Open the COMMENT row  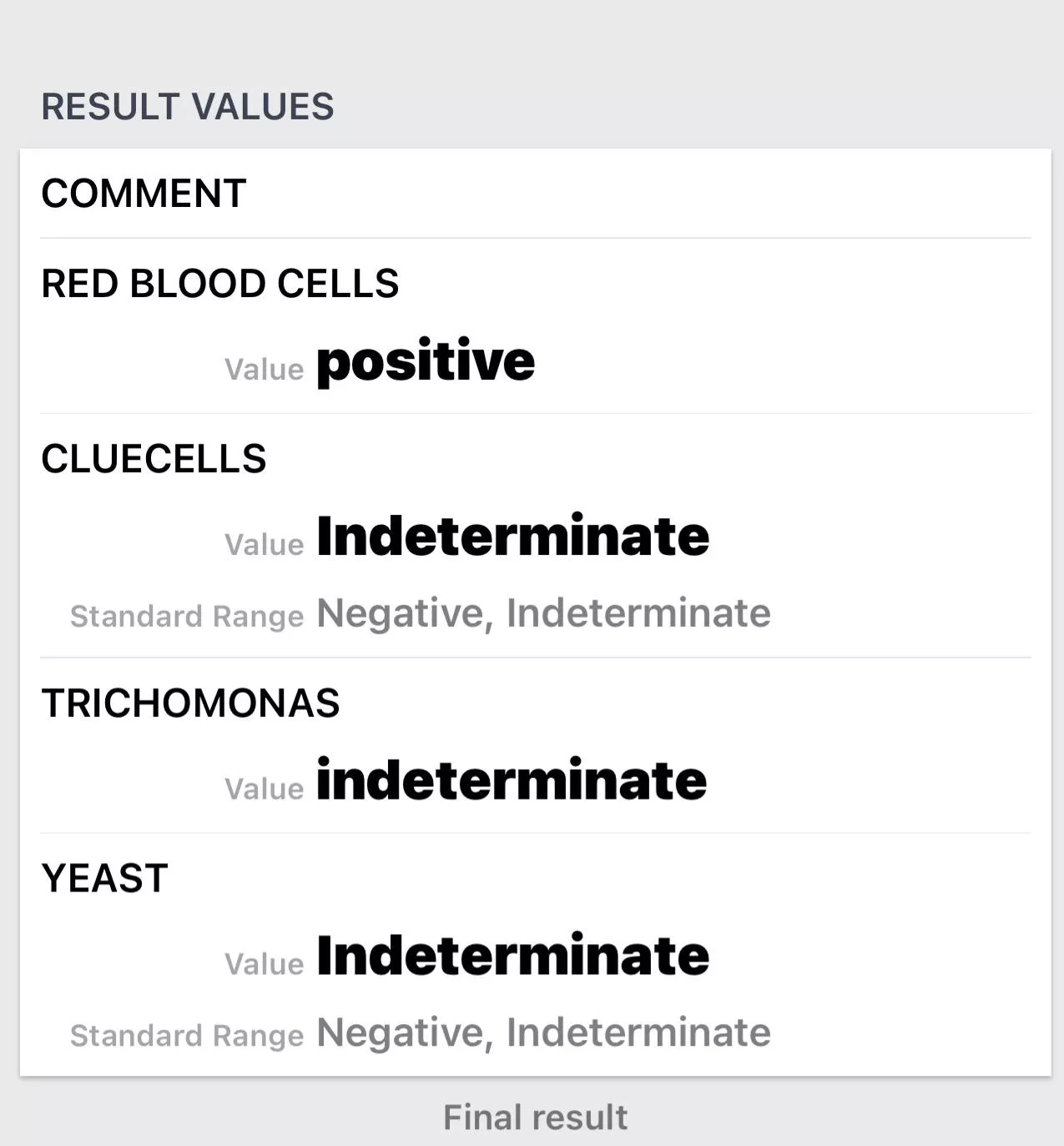[x=144, y=194]
